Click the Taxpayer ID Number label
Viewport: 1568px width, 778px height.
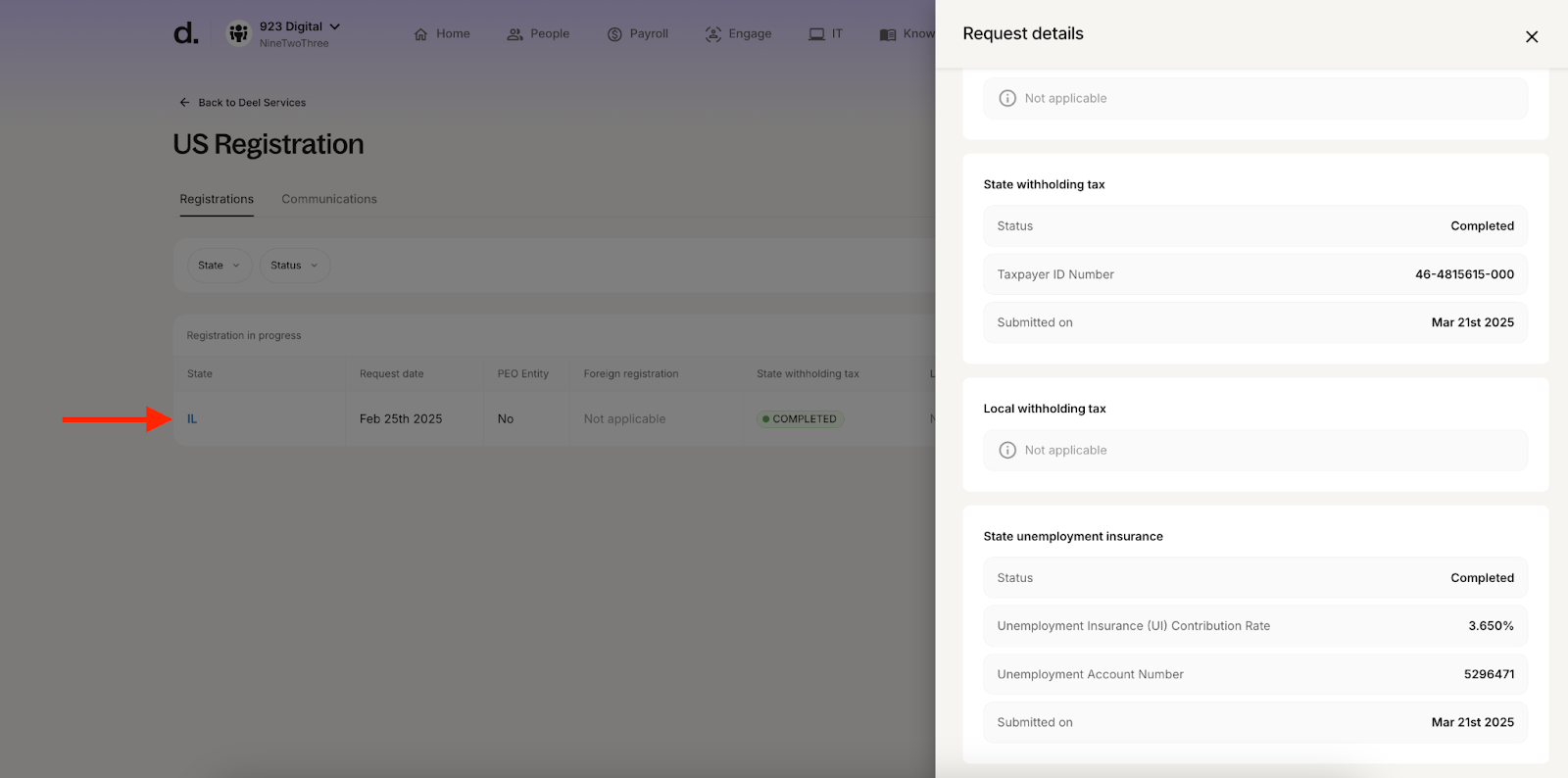tap(1055, 274)
